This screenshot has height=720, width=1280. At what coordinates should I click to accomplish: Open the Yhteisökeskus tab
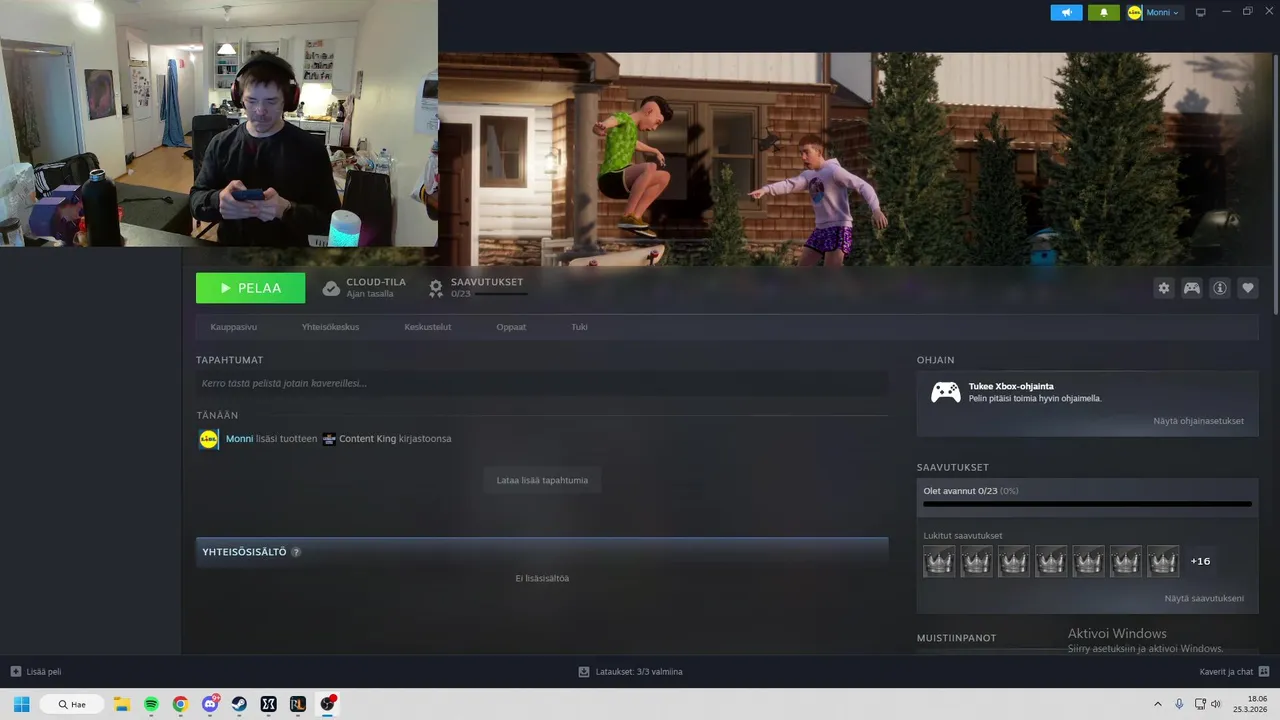tap(330, 327)
